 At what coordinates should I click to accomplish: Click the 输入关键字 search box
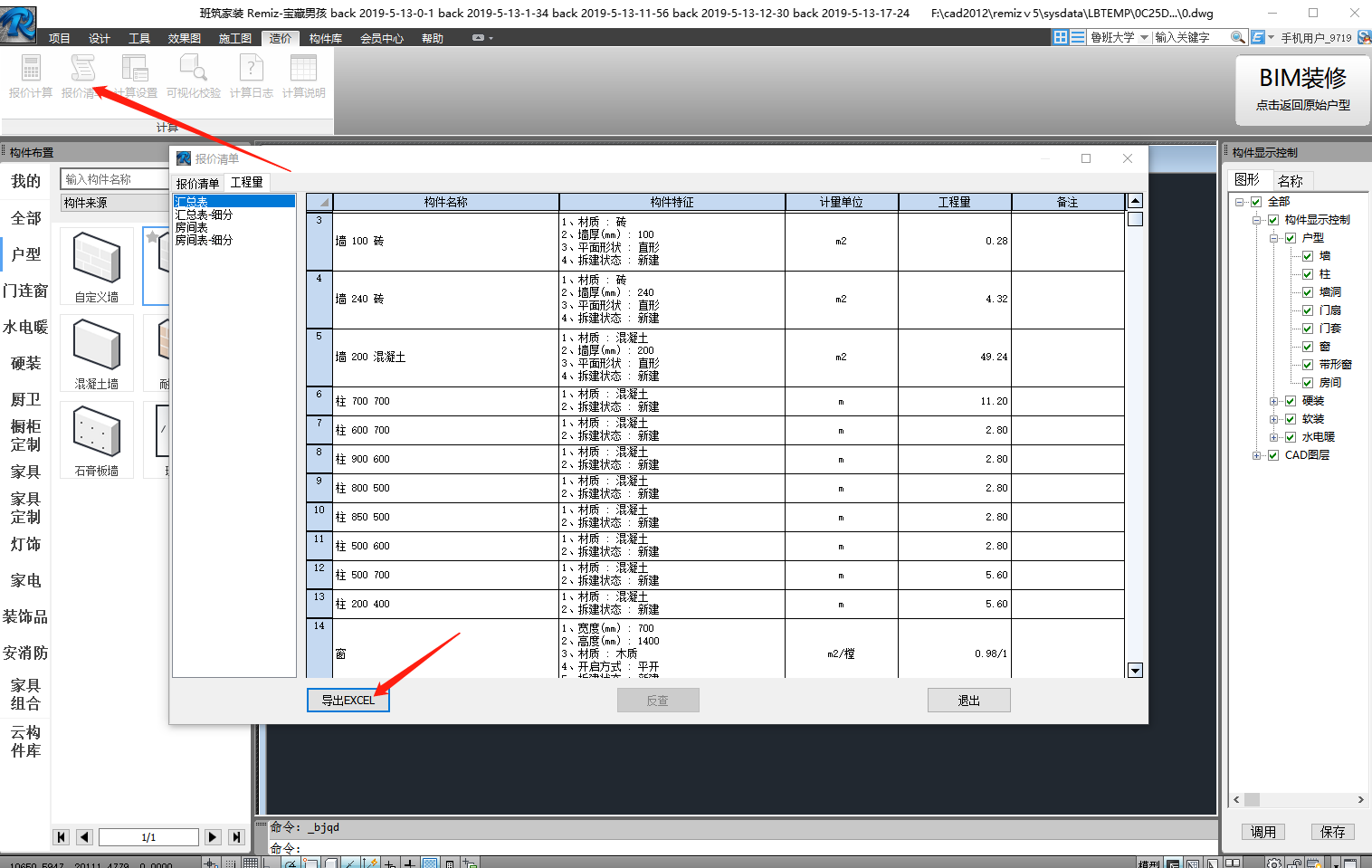[1191, 37]
